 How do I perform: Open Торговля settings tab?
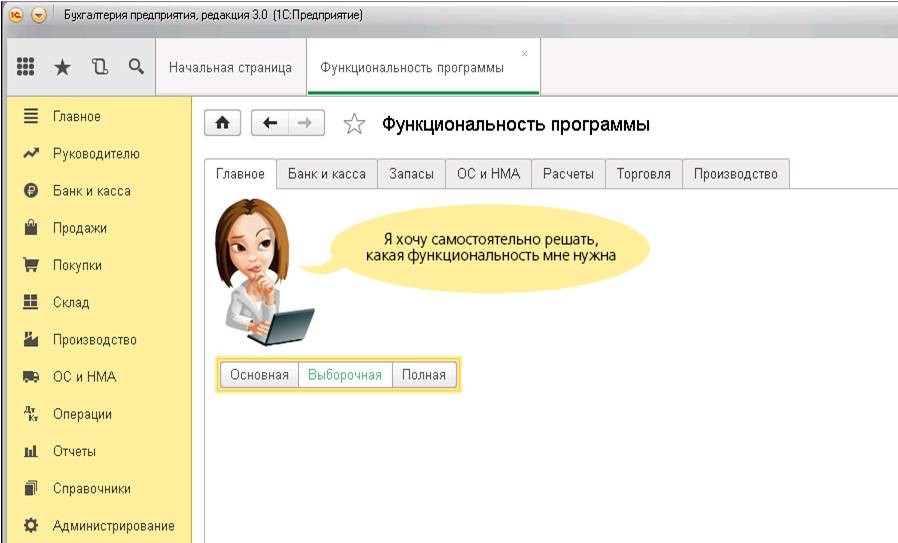tap(644, 174)
